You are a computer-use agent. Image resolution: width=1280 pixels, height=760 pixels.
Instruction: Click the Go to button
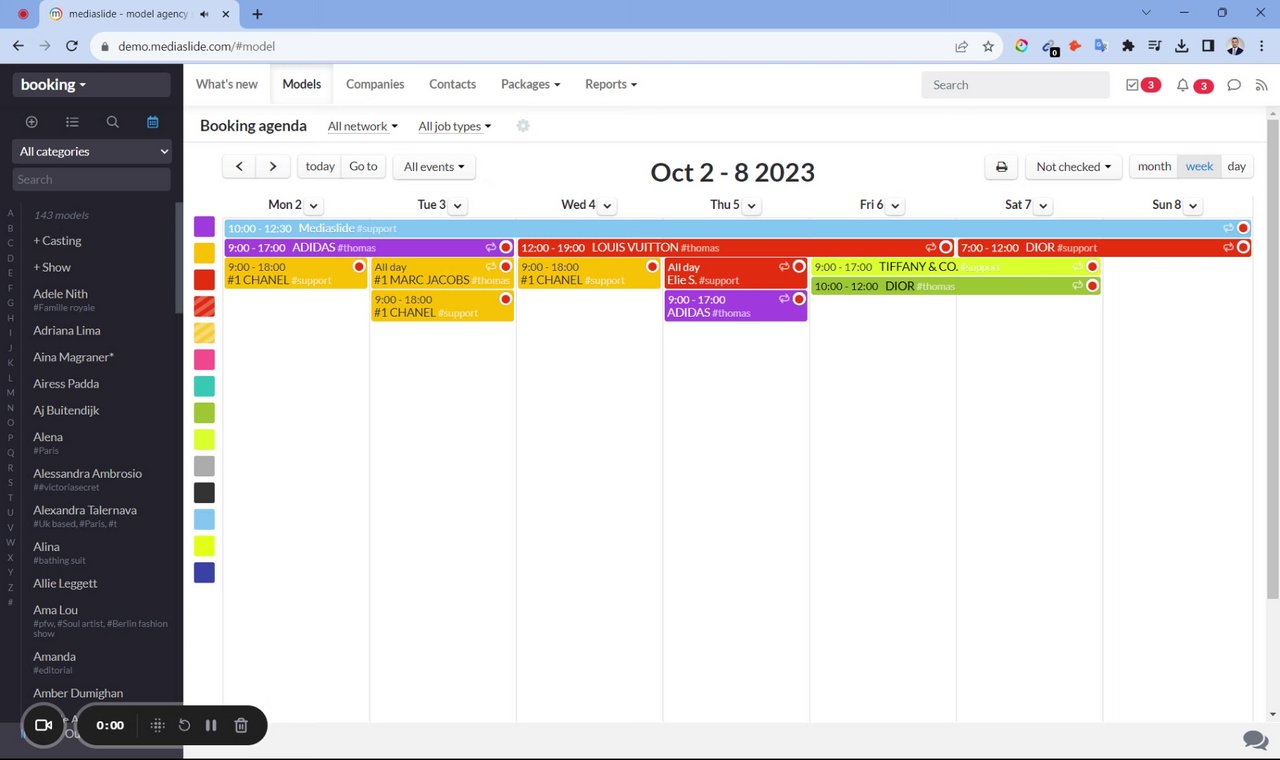(363, 167)
